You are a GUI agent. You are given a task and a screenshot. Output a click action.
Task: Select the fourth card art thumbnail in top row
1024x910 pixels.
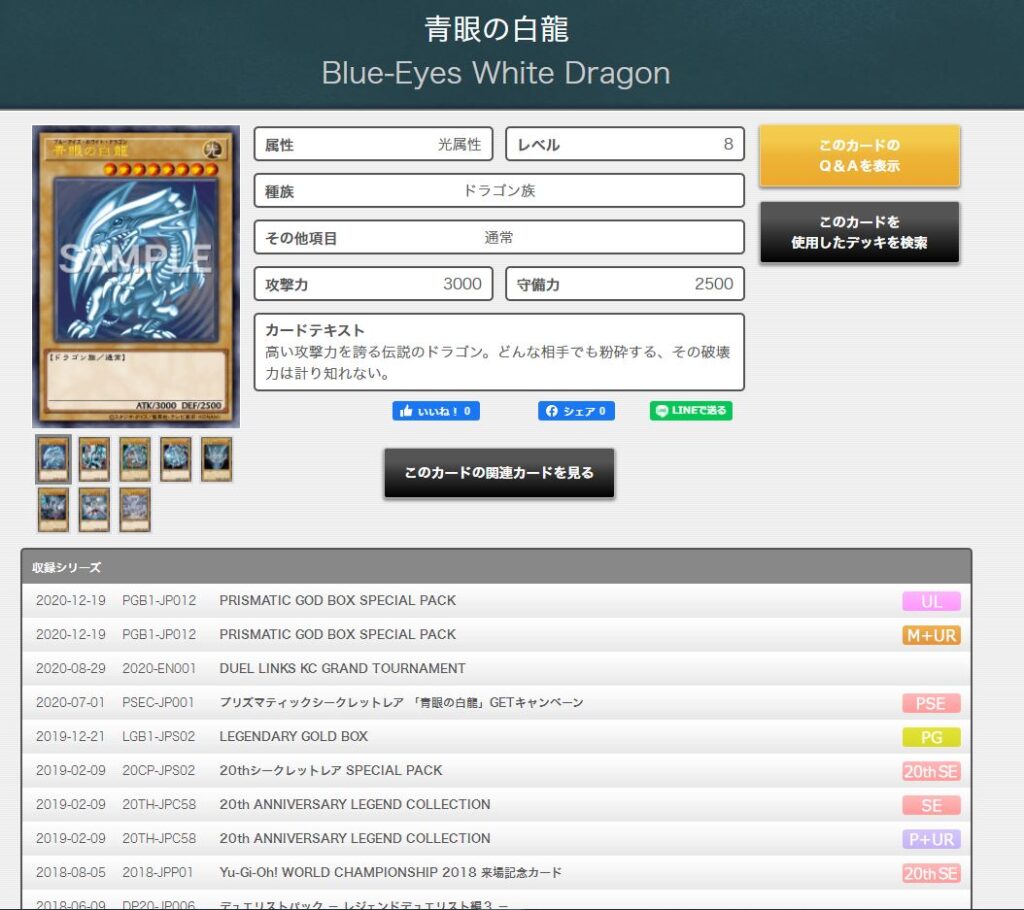click(176, 459)
